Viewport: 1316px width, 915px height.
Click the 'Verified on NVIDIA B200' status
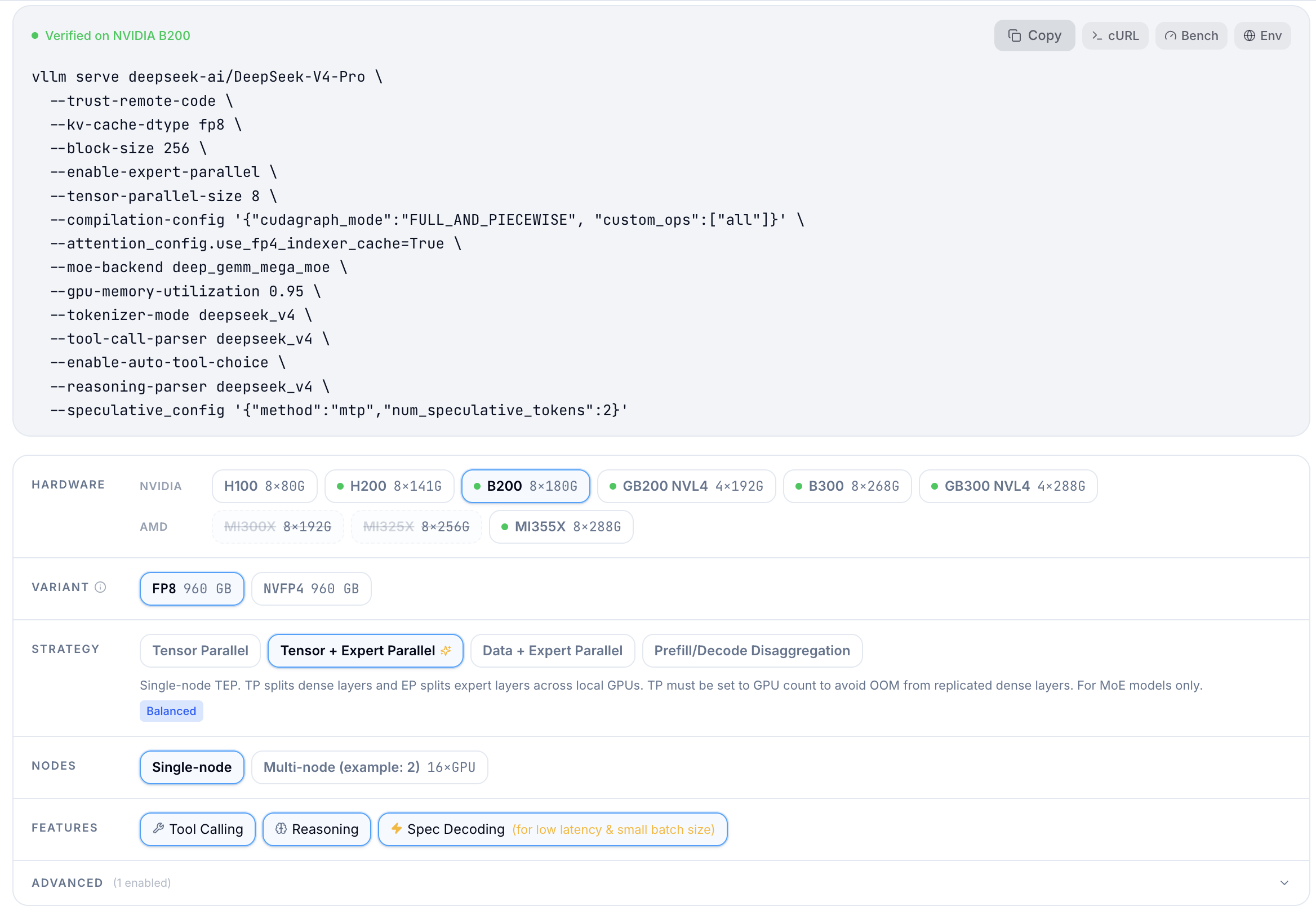[111, 35]
